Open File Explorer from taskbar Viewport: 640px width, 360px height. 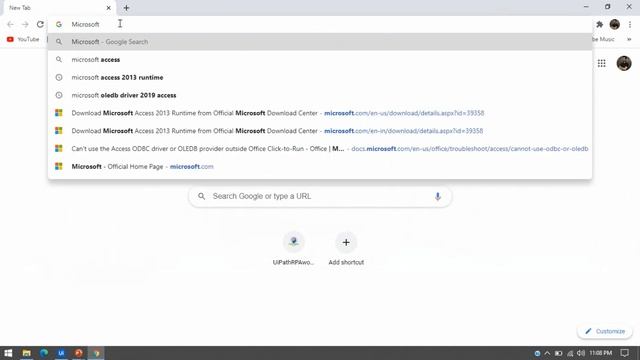point(27,353)
